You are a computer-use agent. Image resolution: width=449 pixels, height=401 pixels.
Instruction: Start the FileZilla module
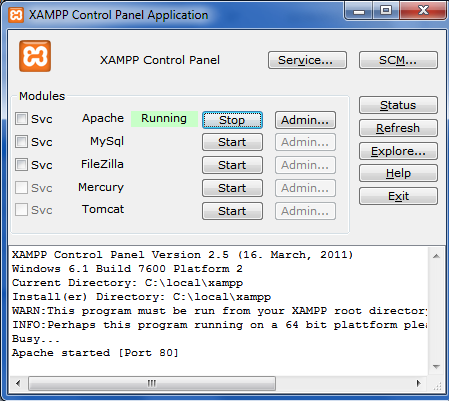(x=232, y=165)
